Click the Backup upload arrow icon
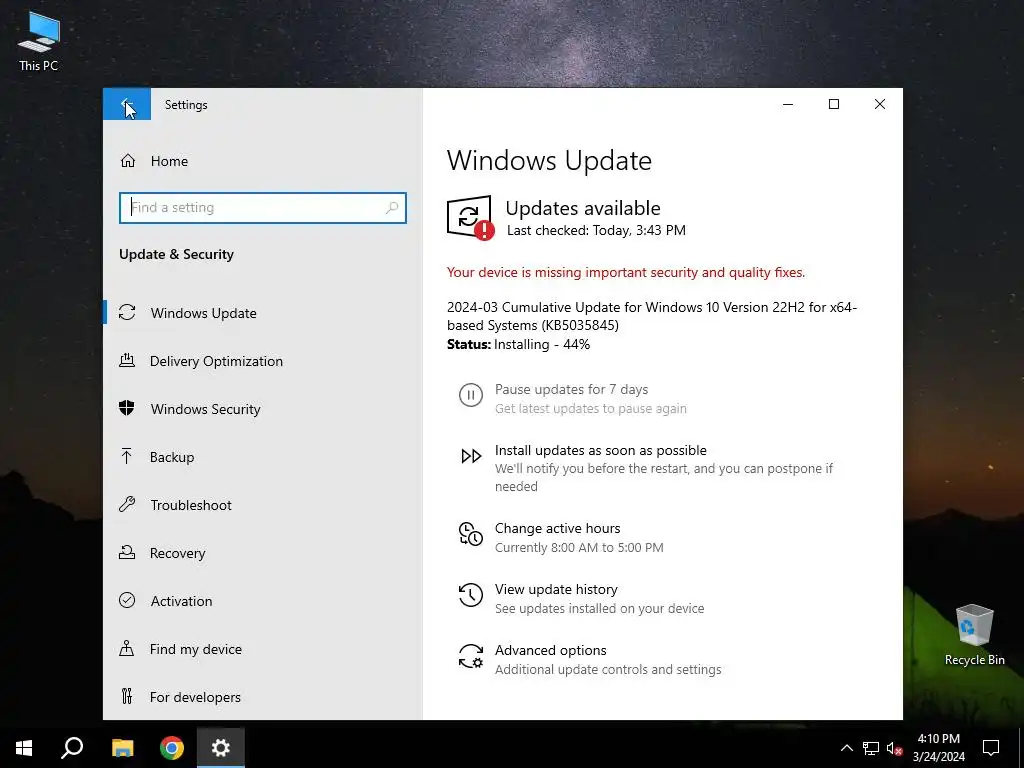Screen dimensions: 1024x768 click(x=127, y=456)
